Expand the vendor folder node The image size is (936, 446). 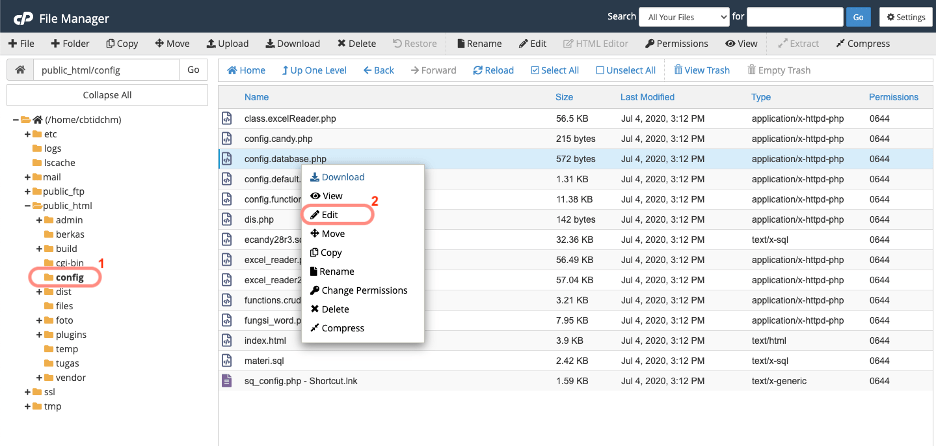pyautogui.click(x=39, y=377)
